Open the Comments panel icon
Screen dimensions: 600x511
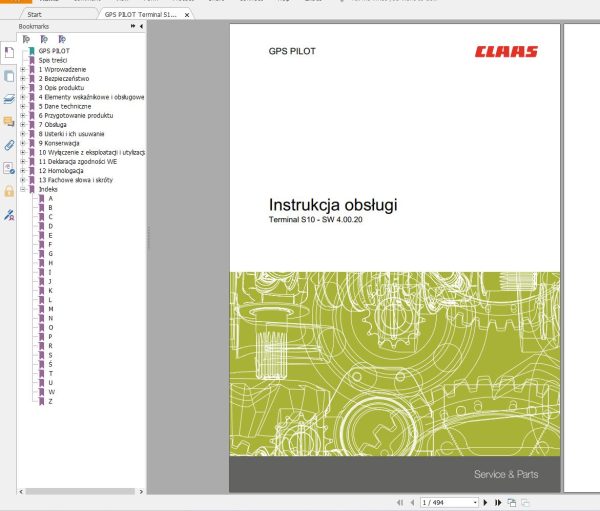click(9, 122)
